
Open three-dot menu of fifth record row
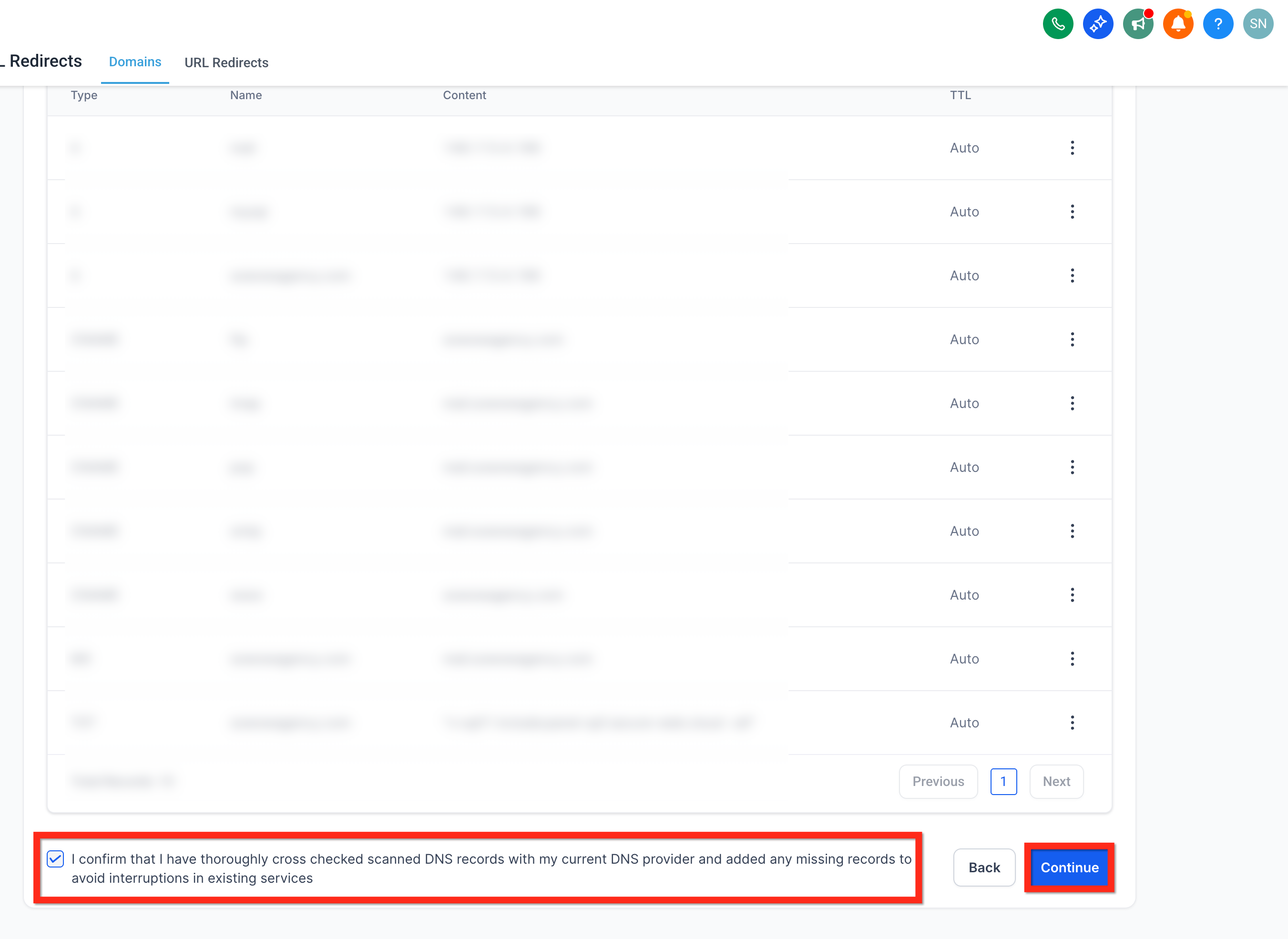1072,403
